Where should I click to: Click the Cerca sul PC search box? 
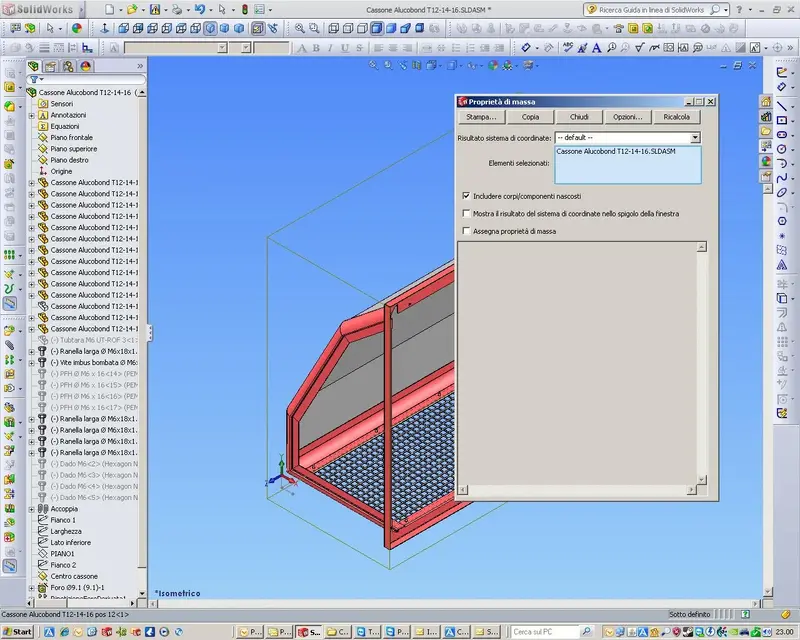point(544,632)
